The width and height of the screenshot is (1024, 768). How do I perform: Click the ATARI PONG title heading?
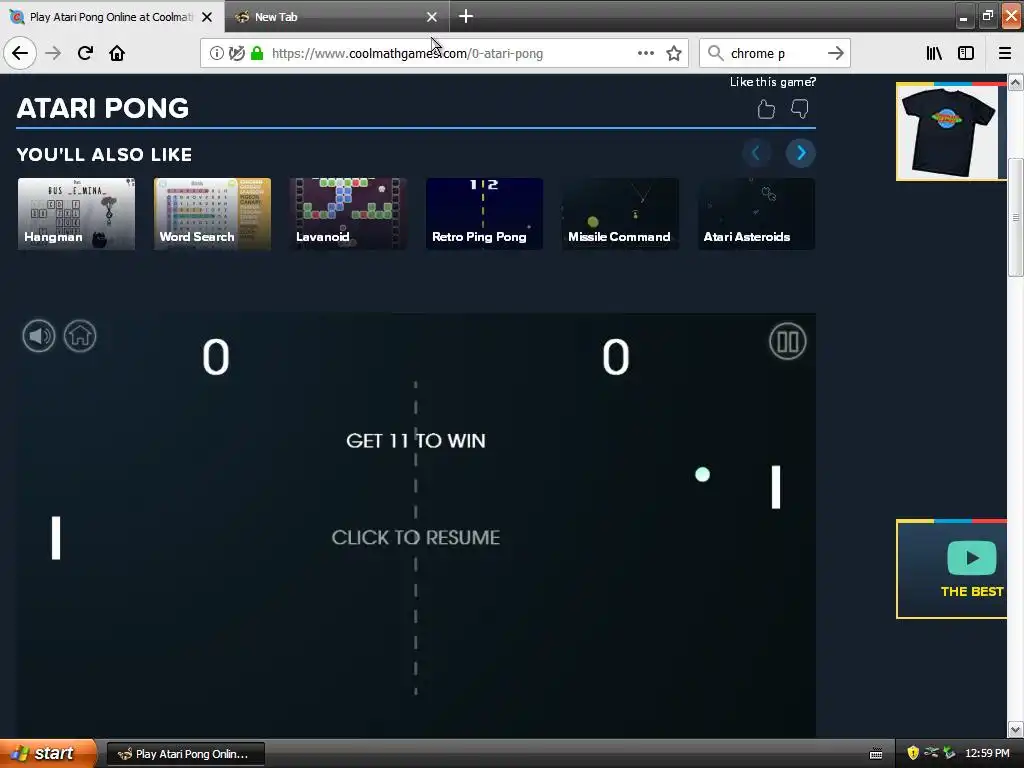(x=103, y=108)
